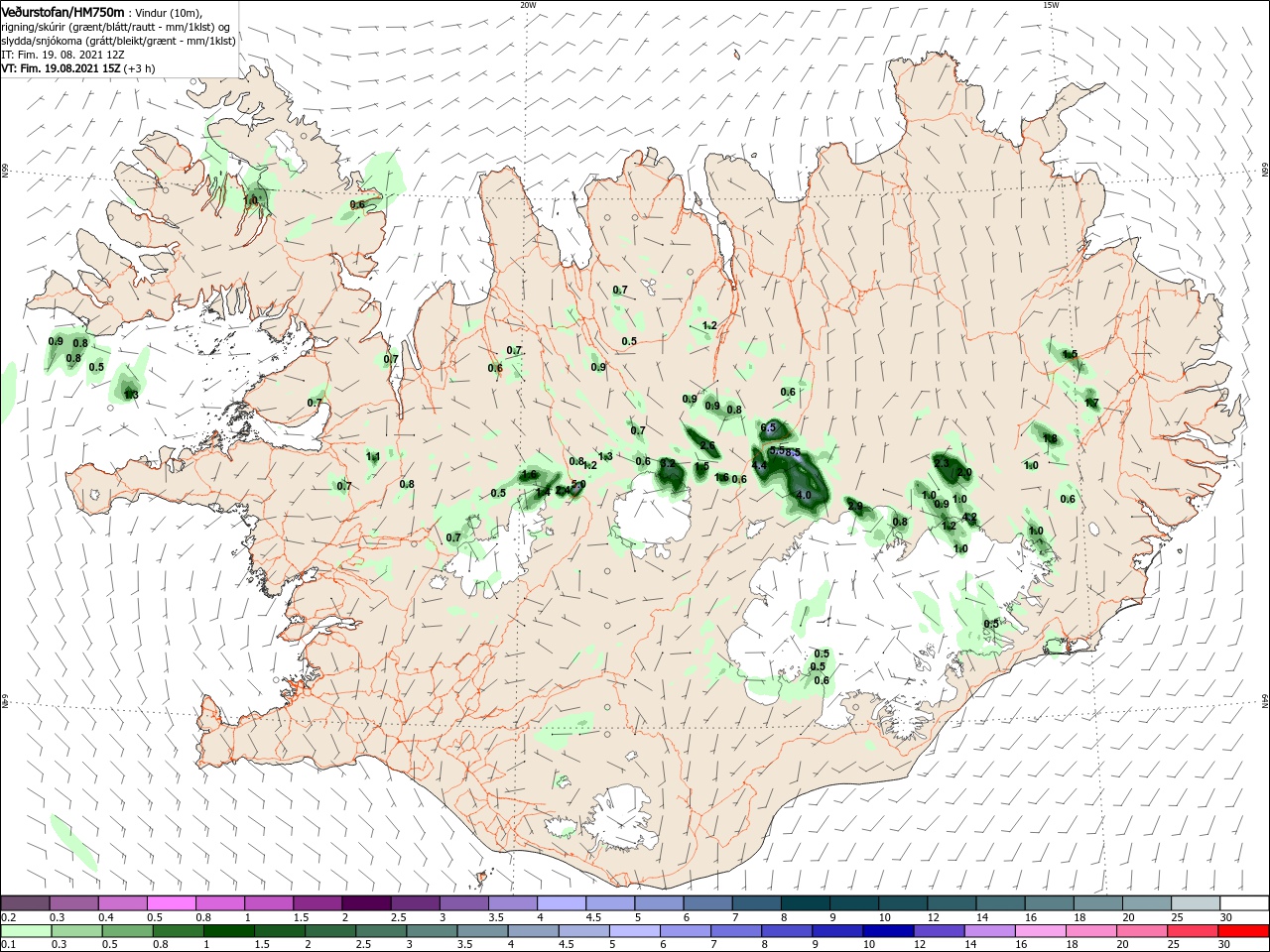The height and width of the screenshot is (952, 1270).
Task: Select the 4.4 precipitation value on map
Action: (x=759, y=466)
